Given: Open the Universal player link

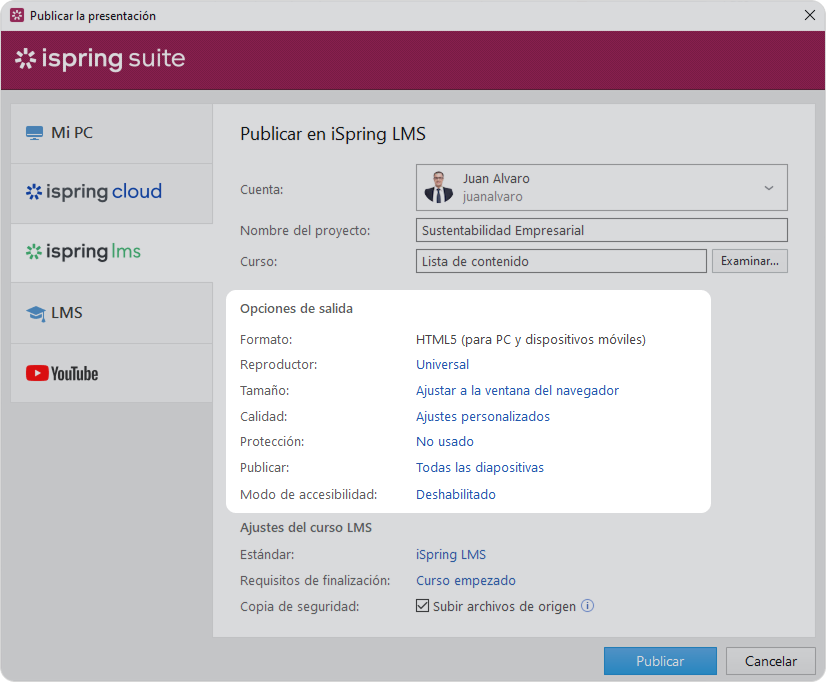Looking at the screenshot, I should tap(442, 365).
